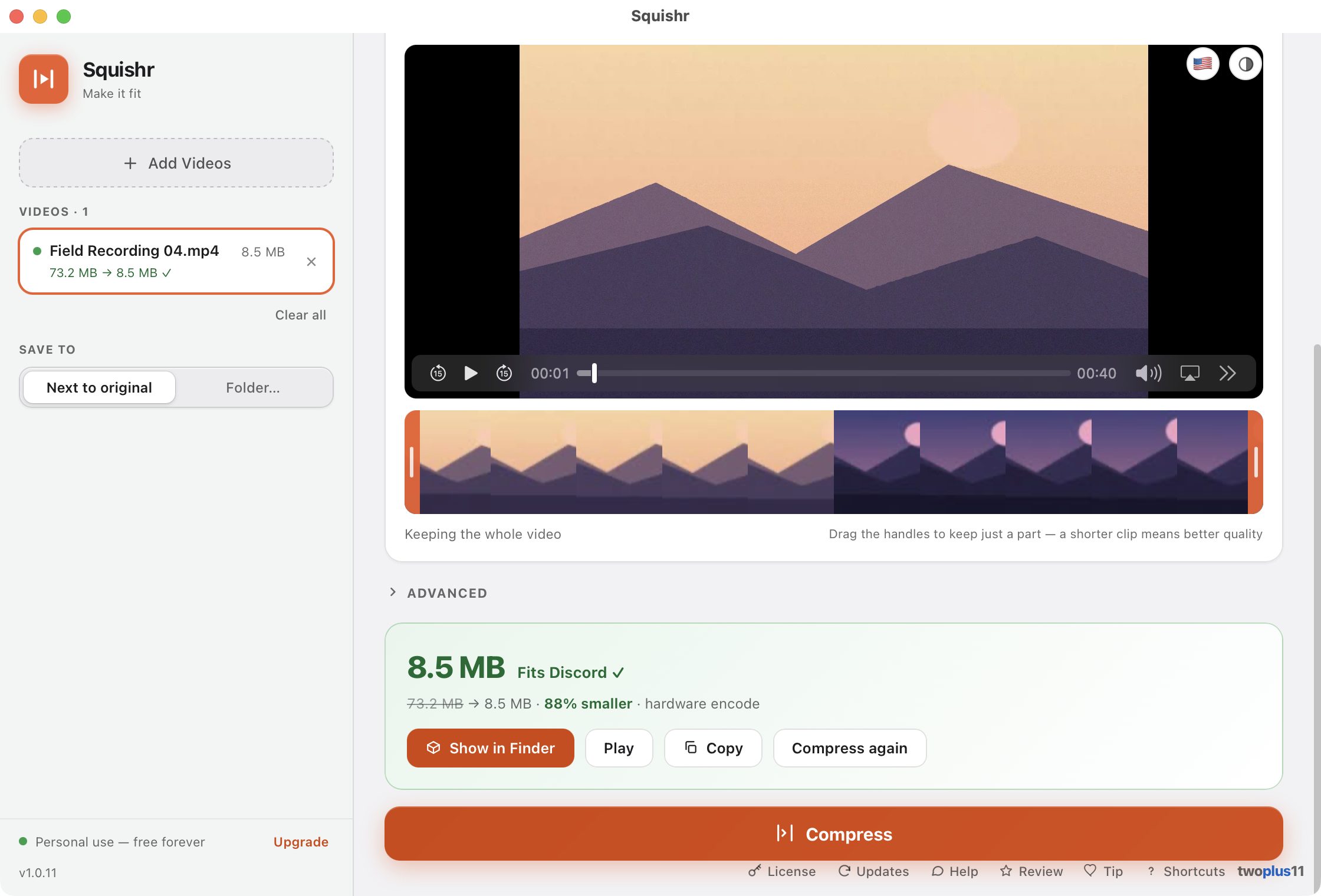Click the macOS green zoom window button
This screenshot has width=1321, height=896.
tap(64, 17)
